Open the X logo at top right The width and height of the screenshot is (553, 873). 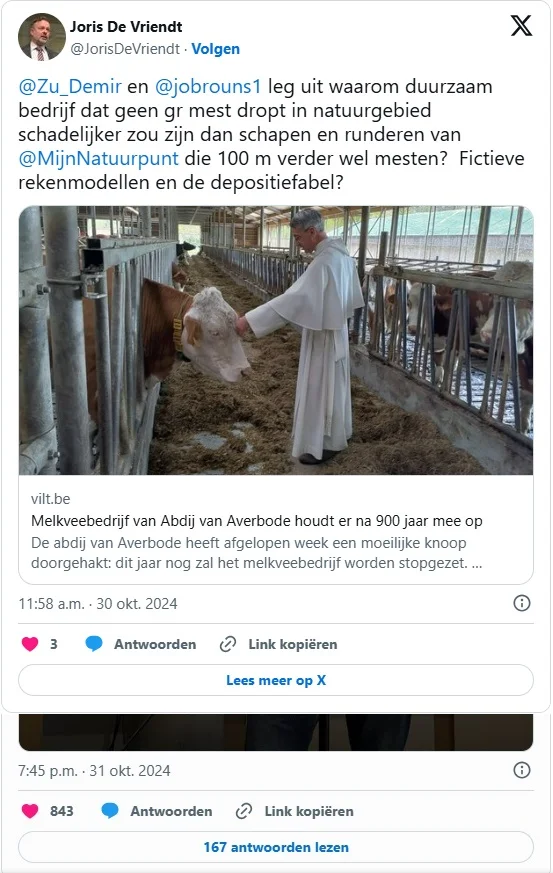(x=521, y=26)
